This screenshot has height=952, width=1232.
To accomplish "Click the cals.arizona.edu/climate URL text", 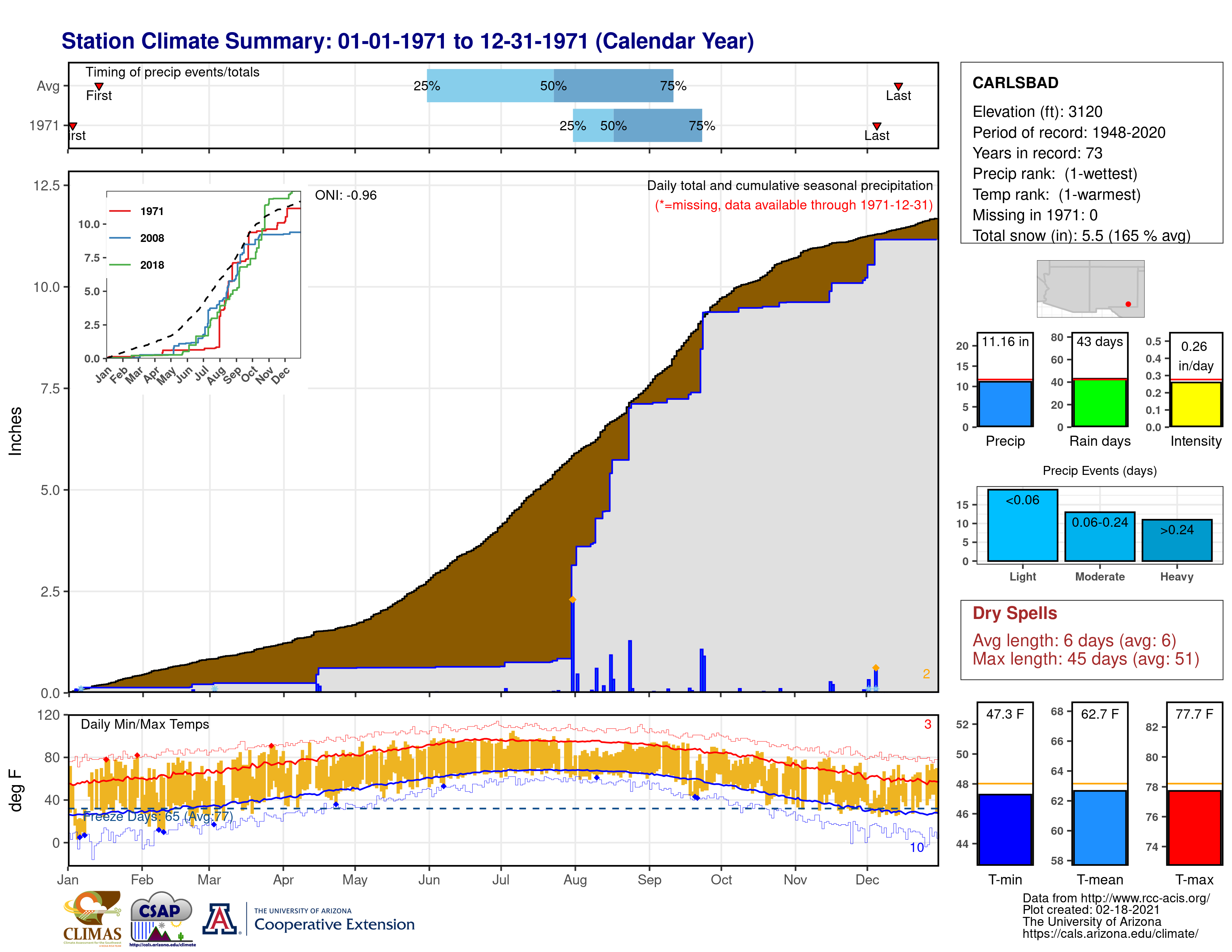I will coord(1110,933).
